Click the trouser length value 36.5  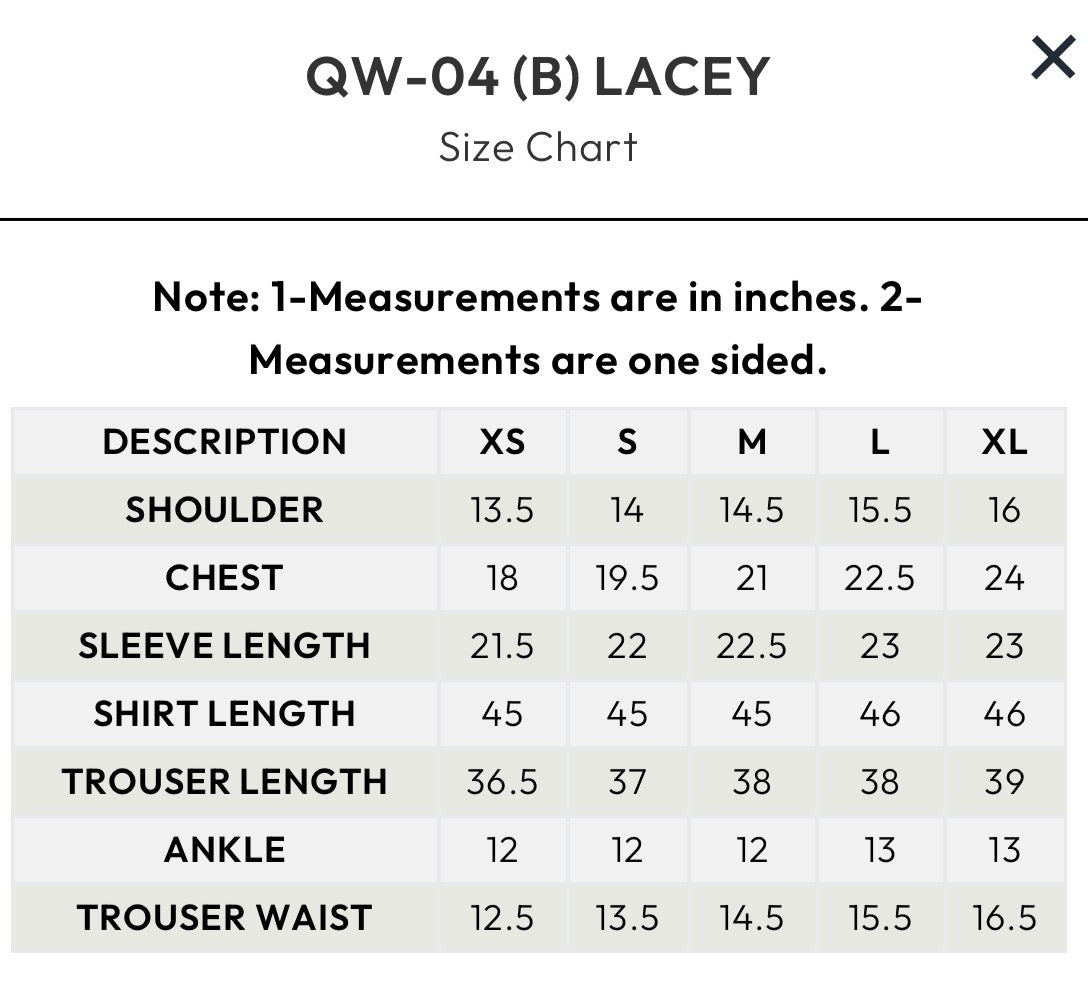[502, 782]
